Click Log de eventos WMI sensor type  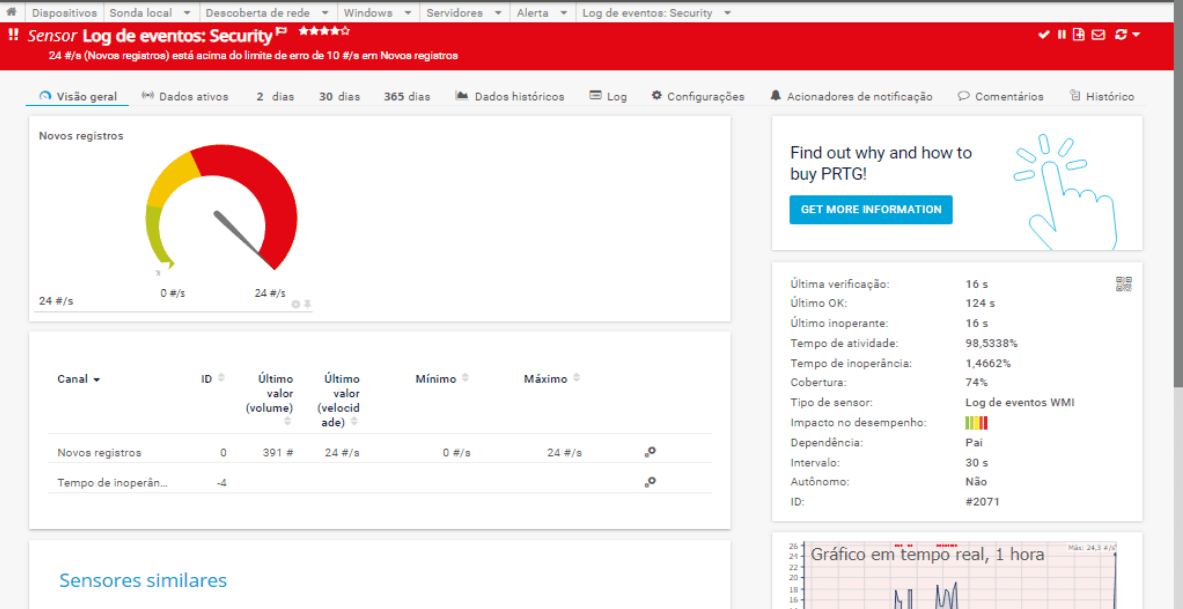coord(1019,402)
